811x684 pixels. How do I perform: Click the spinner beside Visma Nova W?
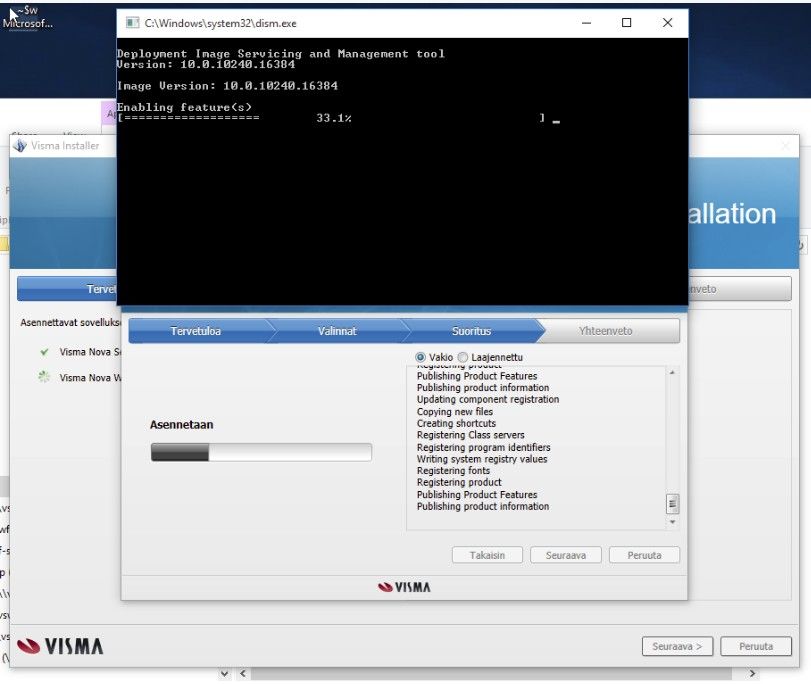(x=44, y=377)
